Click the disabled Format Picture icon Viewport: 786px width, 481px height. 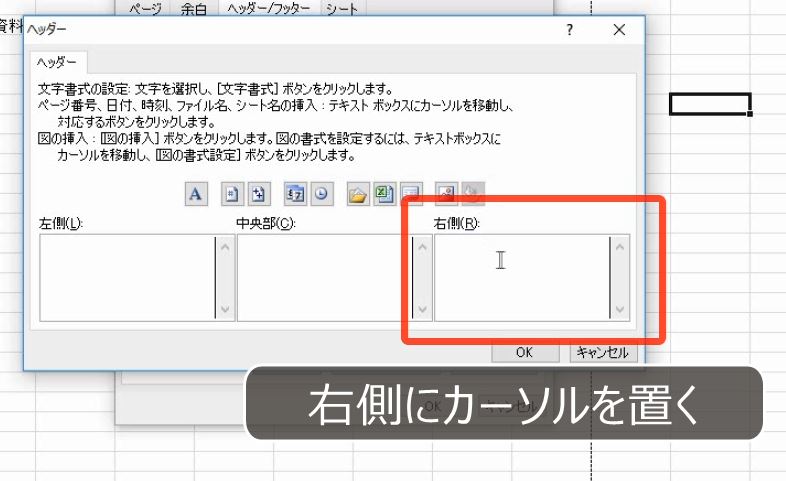(x=473, y=194)
